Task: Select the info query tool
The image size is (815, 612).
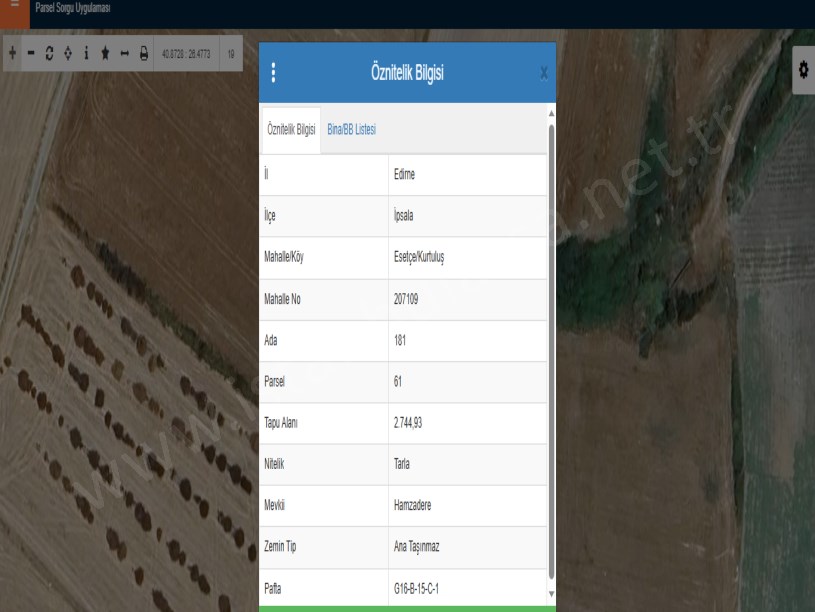Action: pos(86,52)
